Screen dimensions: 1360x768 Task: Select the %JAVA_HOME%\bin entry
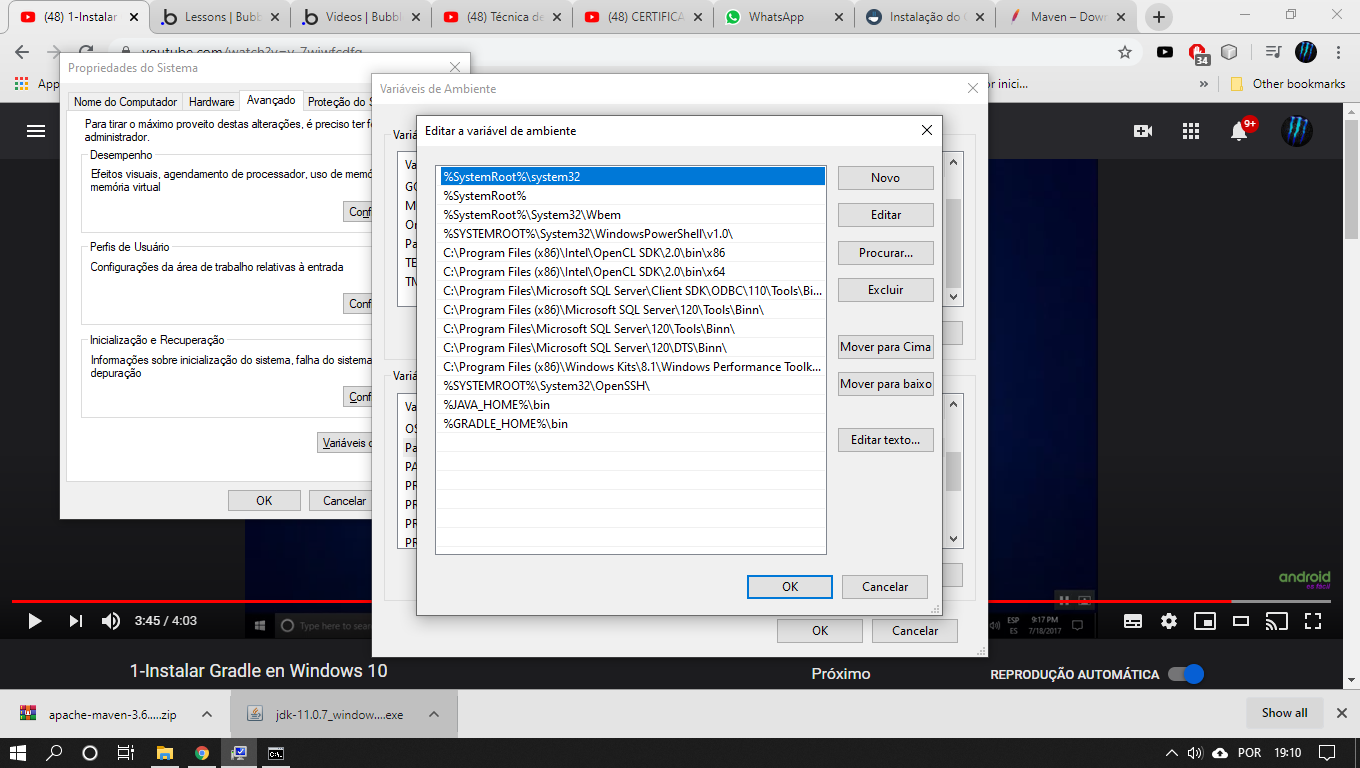point(631,405)
